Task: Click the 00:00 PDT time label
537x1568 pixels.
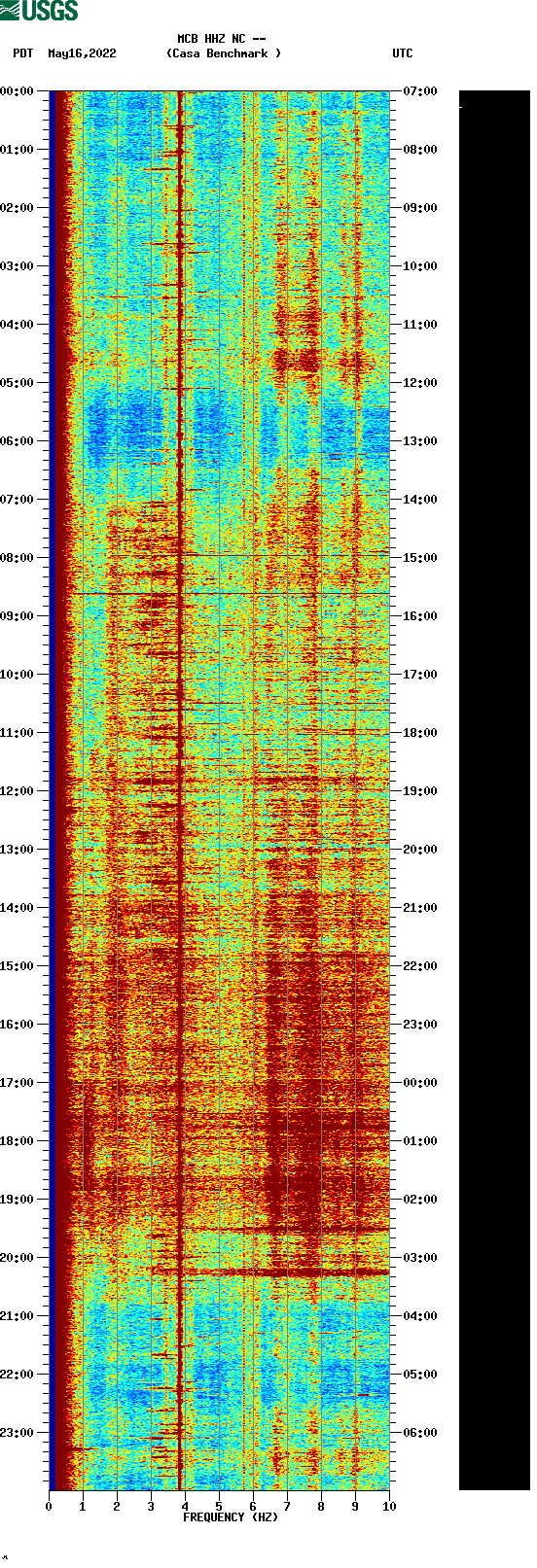Action: [x=17, y=91]
